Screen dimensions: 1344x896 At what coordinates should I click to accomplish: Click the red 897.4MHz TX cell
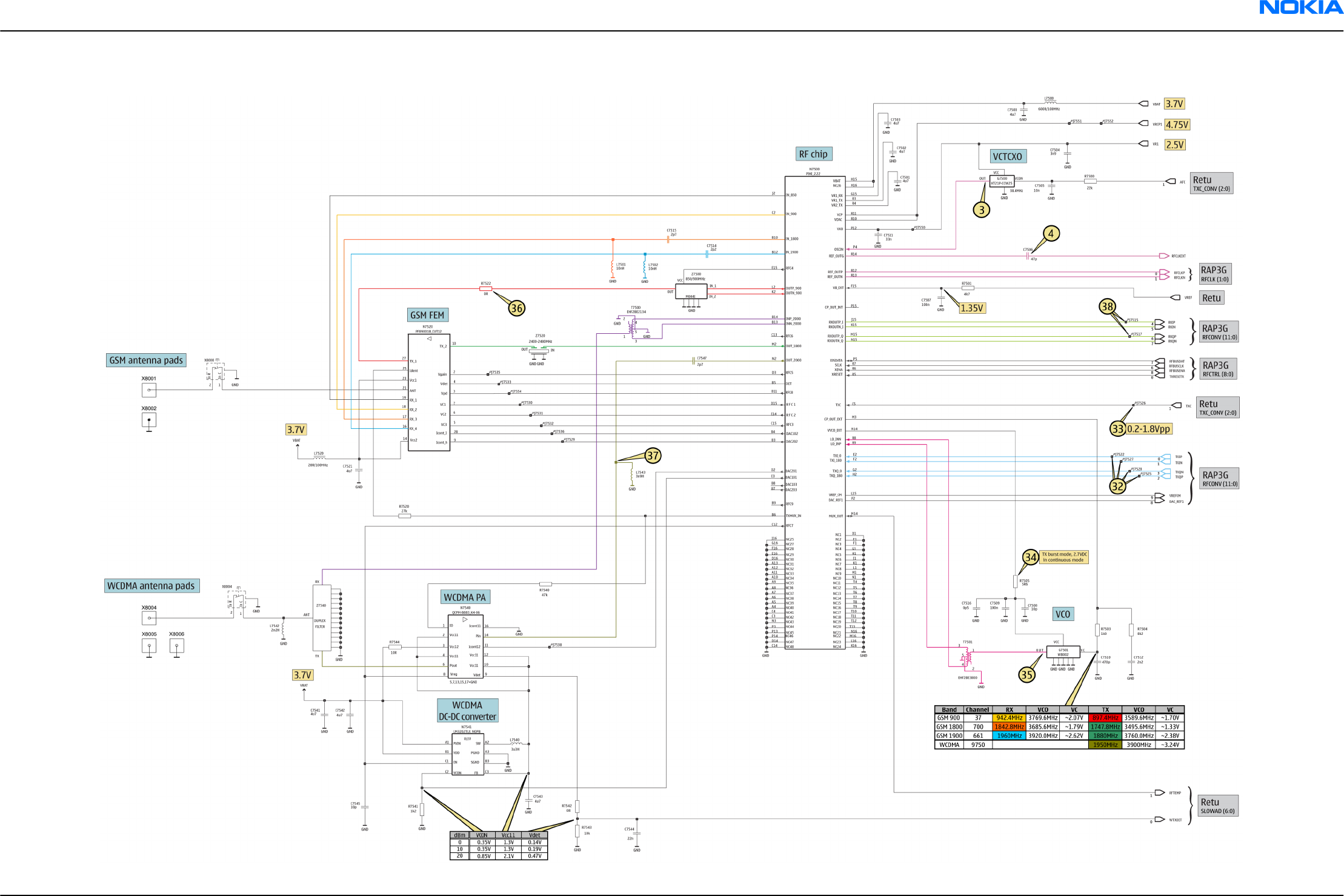point(1105,718)
